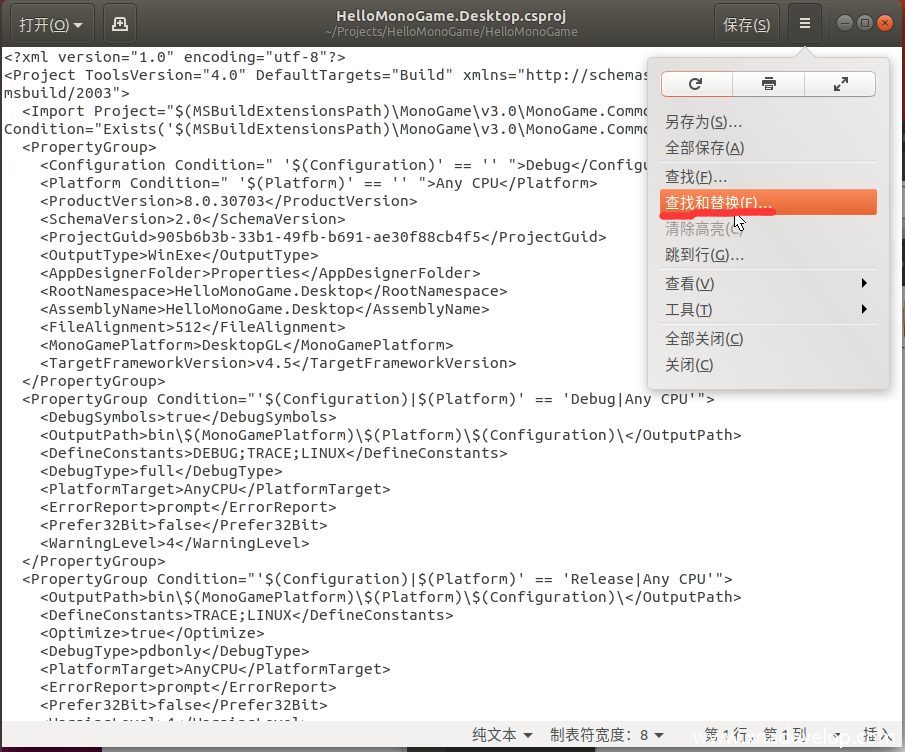The height and width of the screenshot is (752, 905).
Task: Select 另存为(S)… from the menu
Action: [x=704, y=122]
